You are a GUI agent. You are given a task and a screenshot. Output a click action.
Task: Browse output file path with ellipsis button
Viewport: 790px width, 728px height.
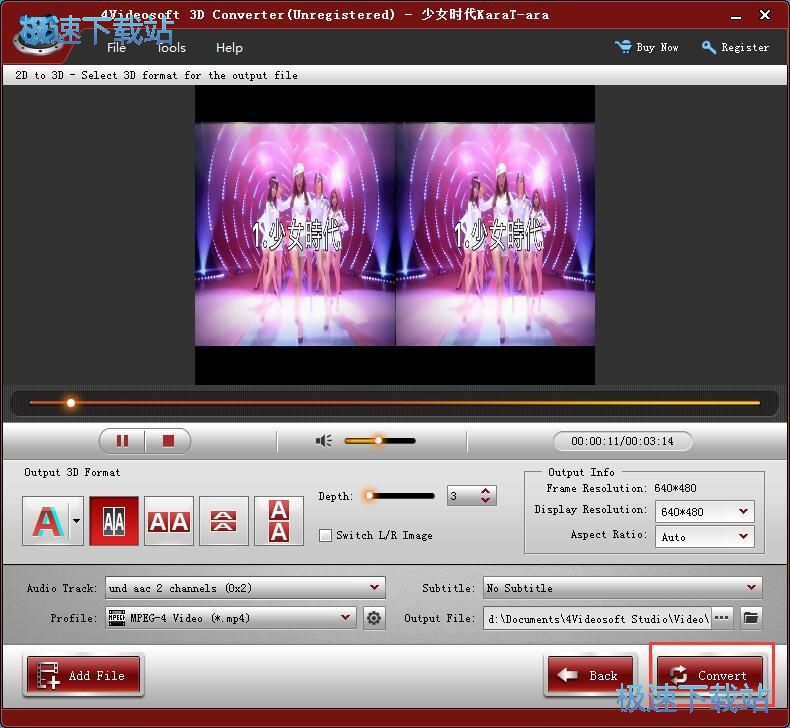722,618
